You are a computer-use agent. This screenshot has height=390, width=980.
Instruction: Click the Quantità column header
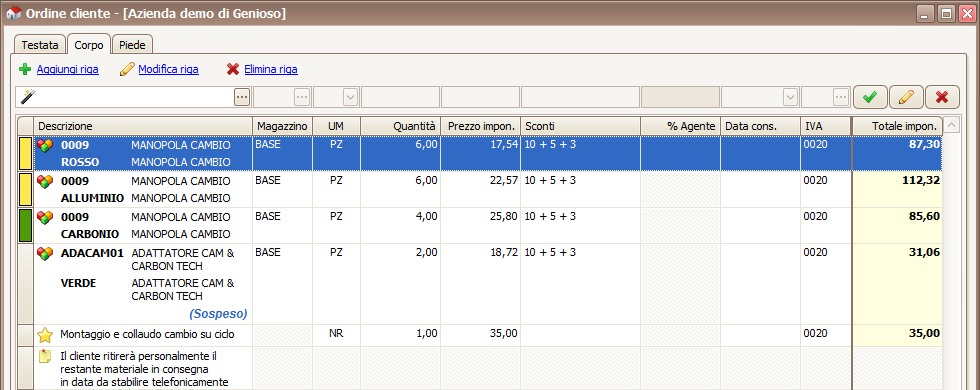pos(401,126)
